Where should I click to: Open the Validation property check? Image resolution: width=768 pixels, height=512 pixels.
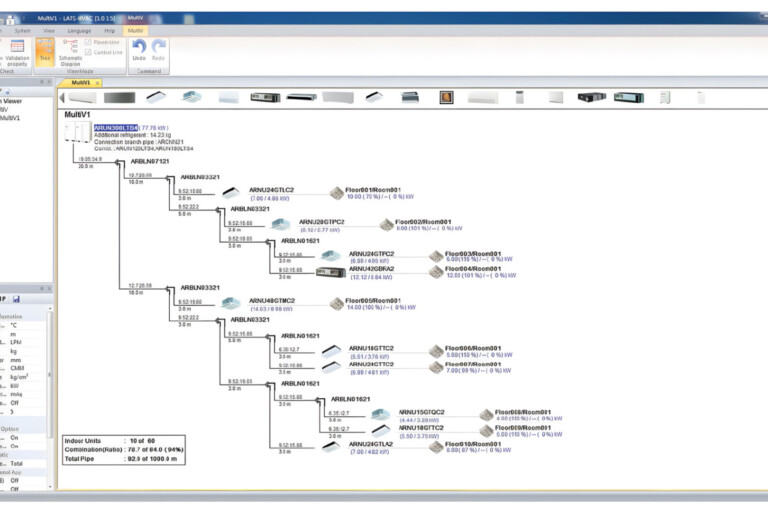coord(17,53)
